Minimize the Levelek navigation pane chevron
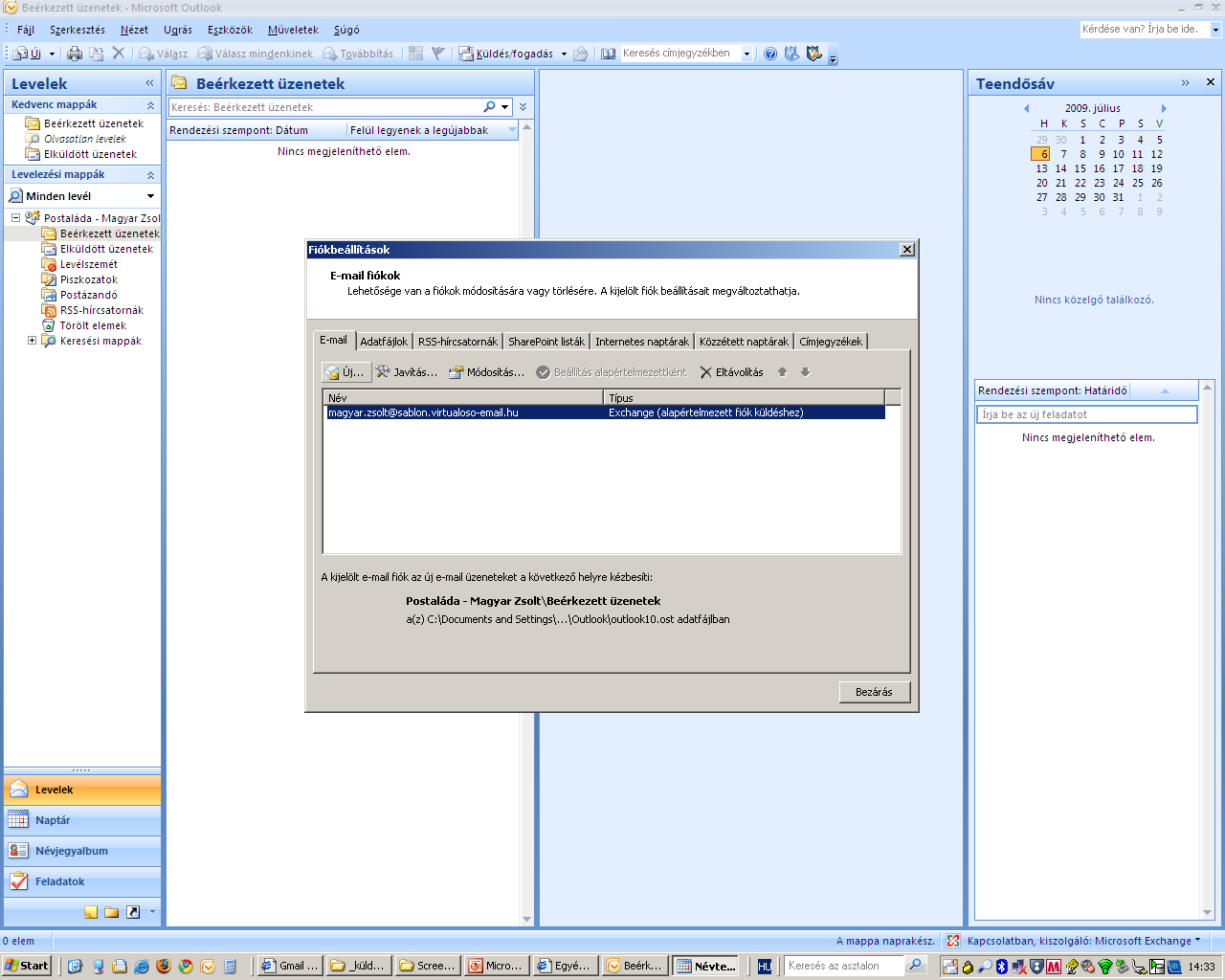The image size is (1225, 980). click(x=149, y=83)
